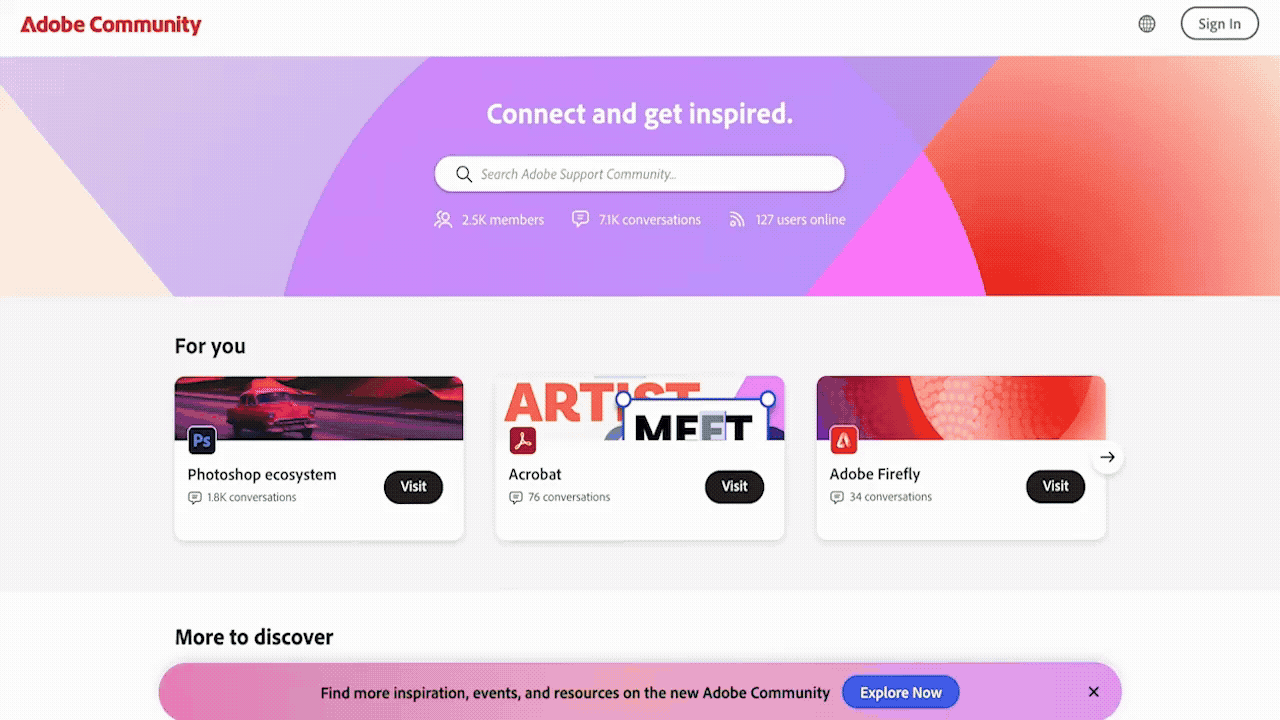Open the Photoshop ecosystem car banner image
This screenshot has width=1280, height=720.
(319, 408)
